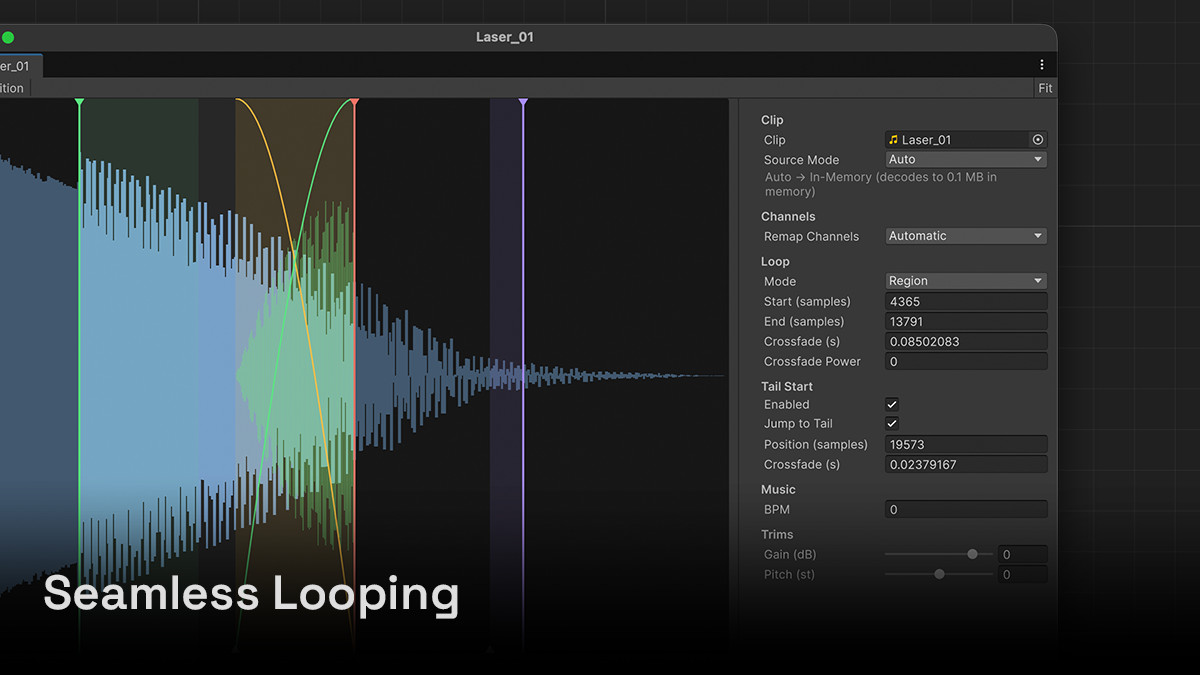
Task: Click the Clip section header
Action: coord(772,120)
